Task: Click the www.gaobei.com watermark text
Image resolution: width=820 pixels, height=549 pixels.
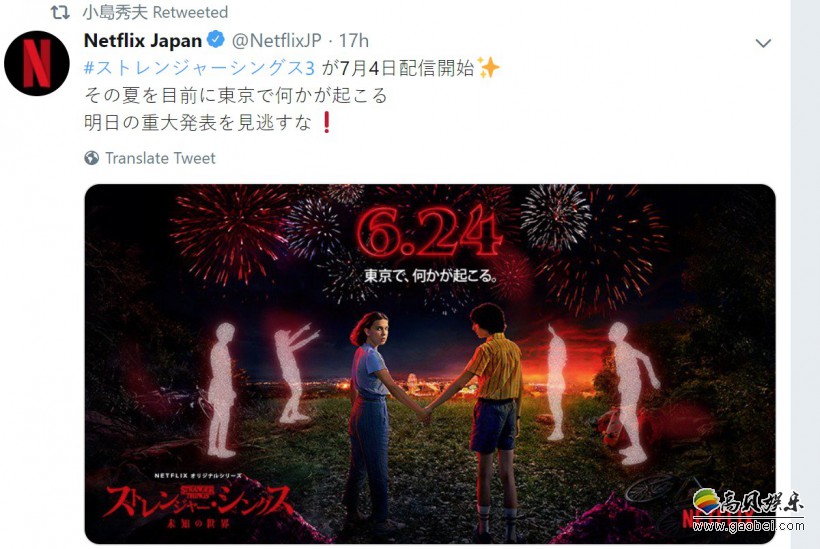Action: pyautogui.click(x=748, y=525)
